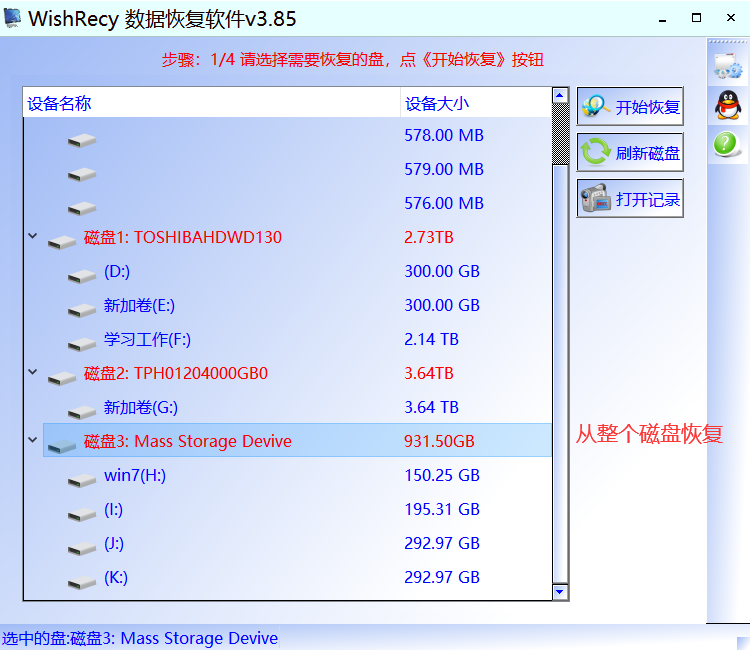
Task: Click the WishRecy app icon in title bar
Action: click(x=12, y=18)
